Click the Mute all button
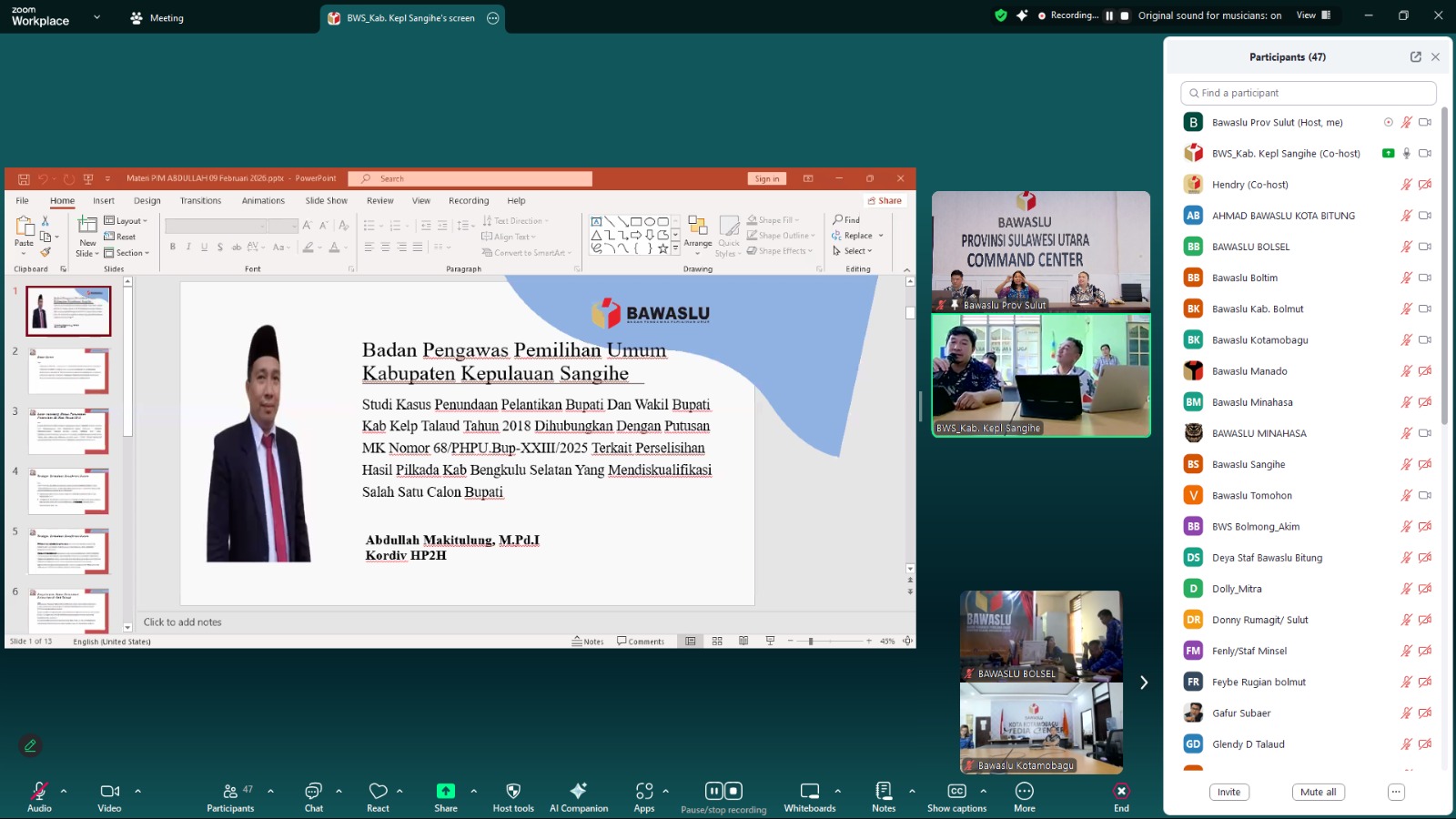Image resolution: width=1456 pixels, height=819 pixels. (x=1318, y=792)
